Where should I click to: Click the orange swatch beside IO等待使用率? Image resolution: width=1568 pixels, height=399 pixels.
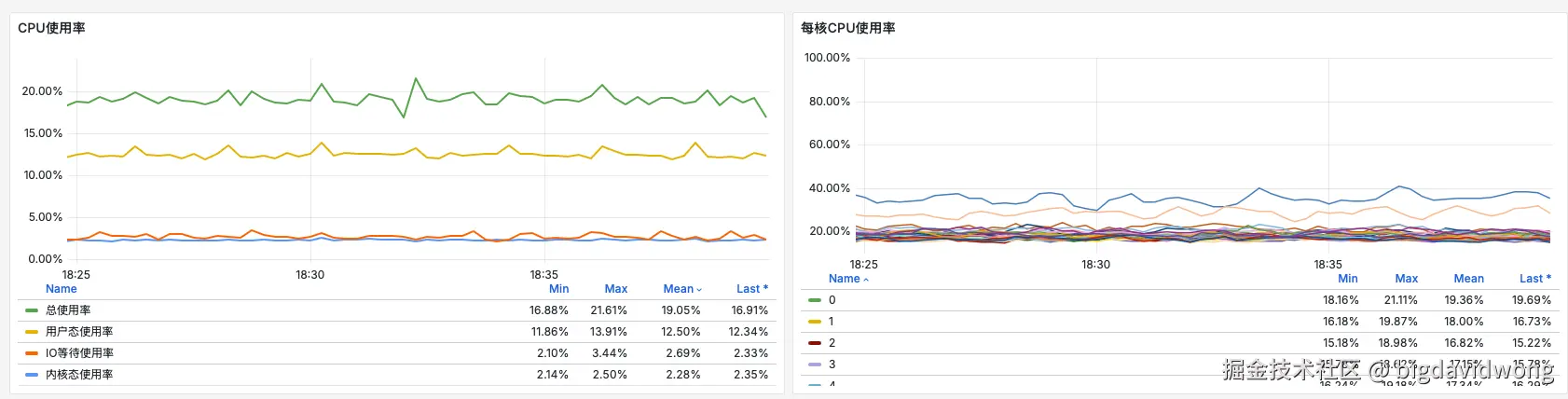[32, 353]
